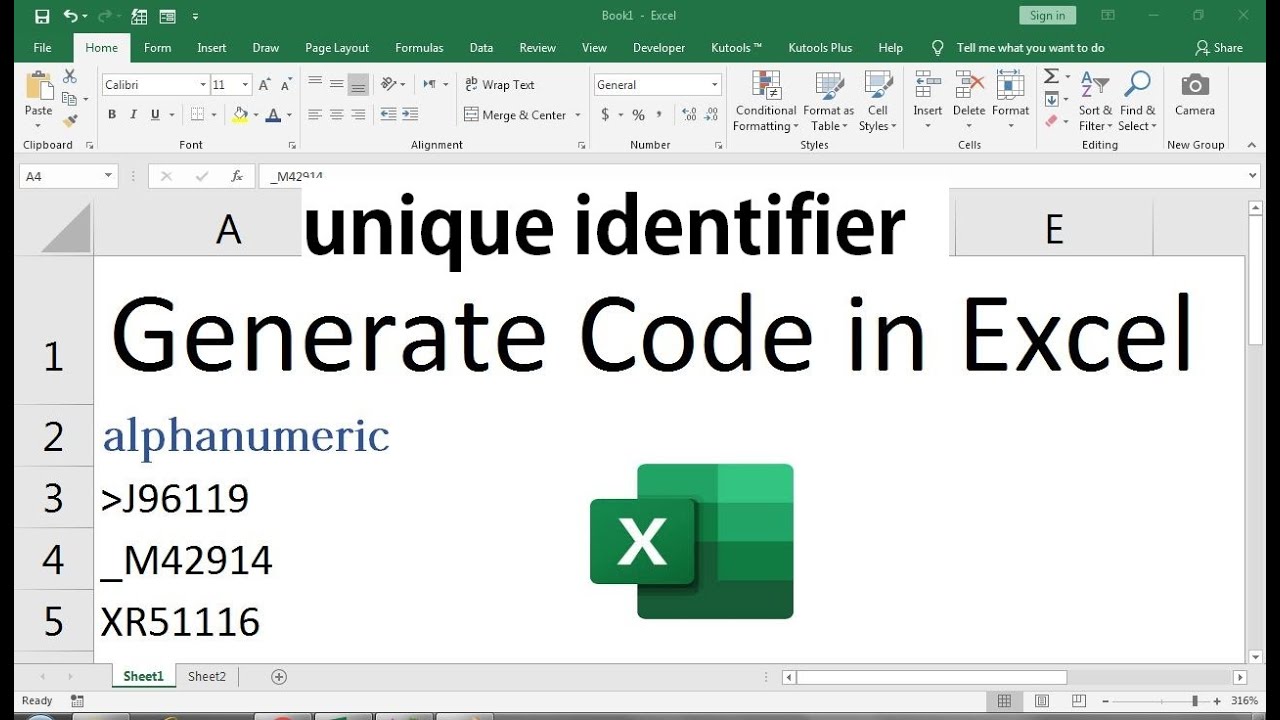
Task: Click the Find & Select button
Action: click(1137, 101)
